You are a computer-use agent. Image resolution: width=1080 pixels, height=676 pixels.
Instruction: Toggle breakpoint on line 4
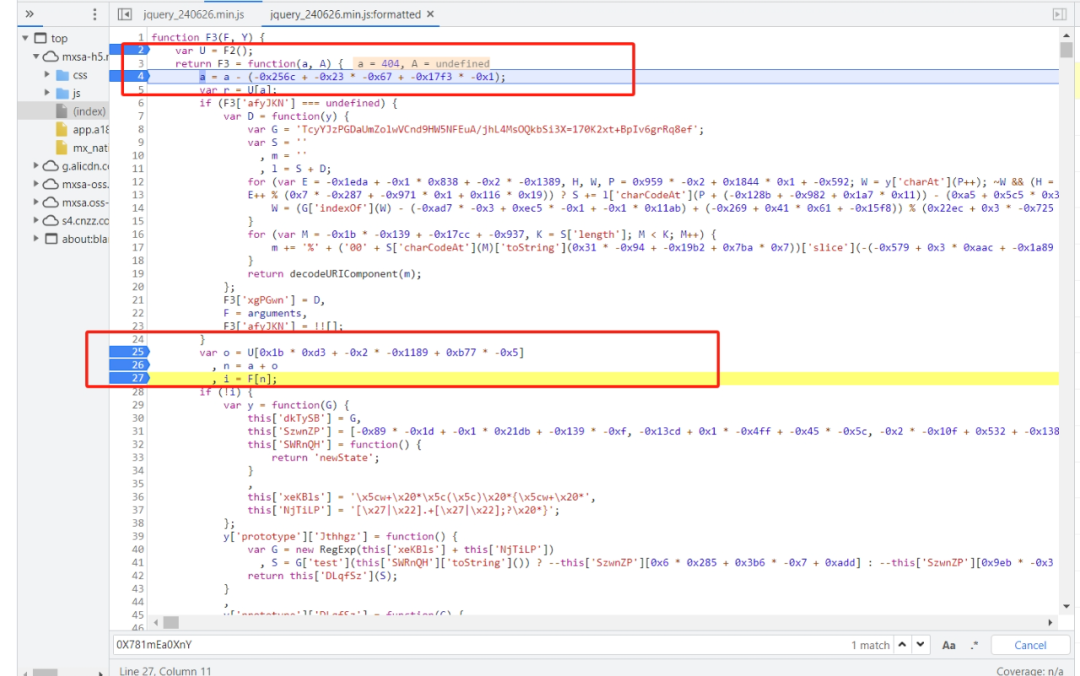point(129,76)
